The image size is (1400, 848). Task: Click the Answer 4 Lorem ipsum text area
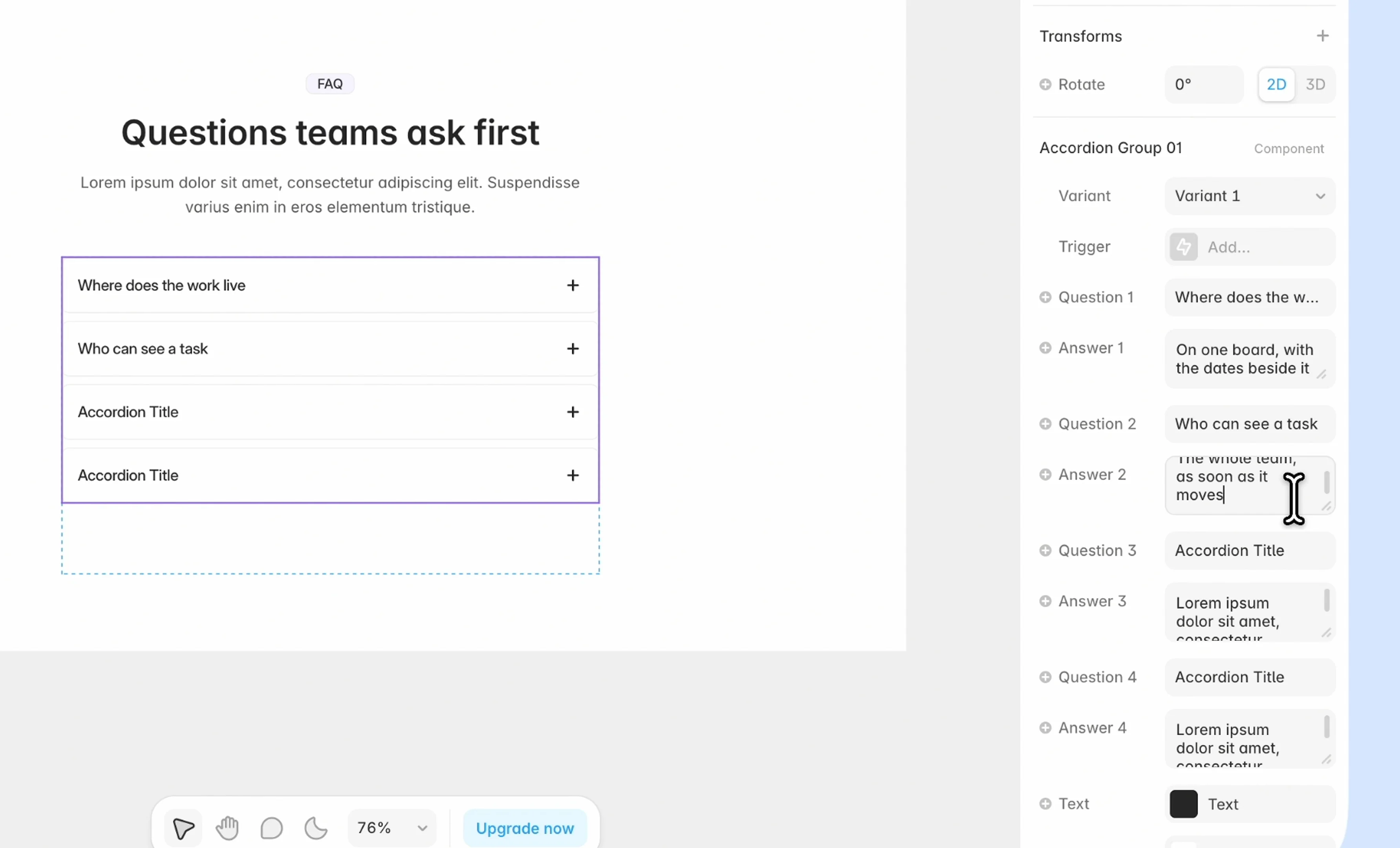(x=1250, y=739)
